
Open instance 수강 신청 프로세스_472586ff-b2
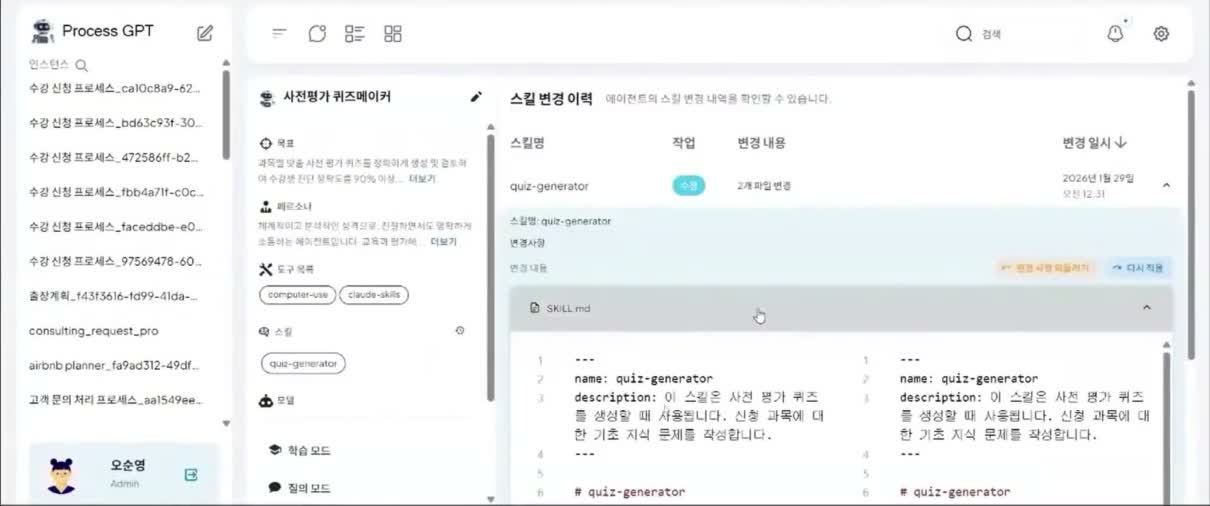[115, 157]
